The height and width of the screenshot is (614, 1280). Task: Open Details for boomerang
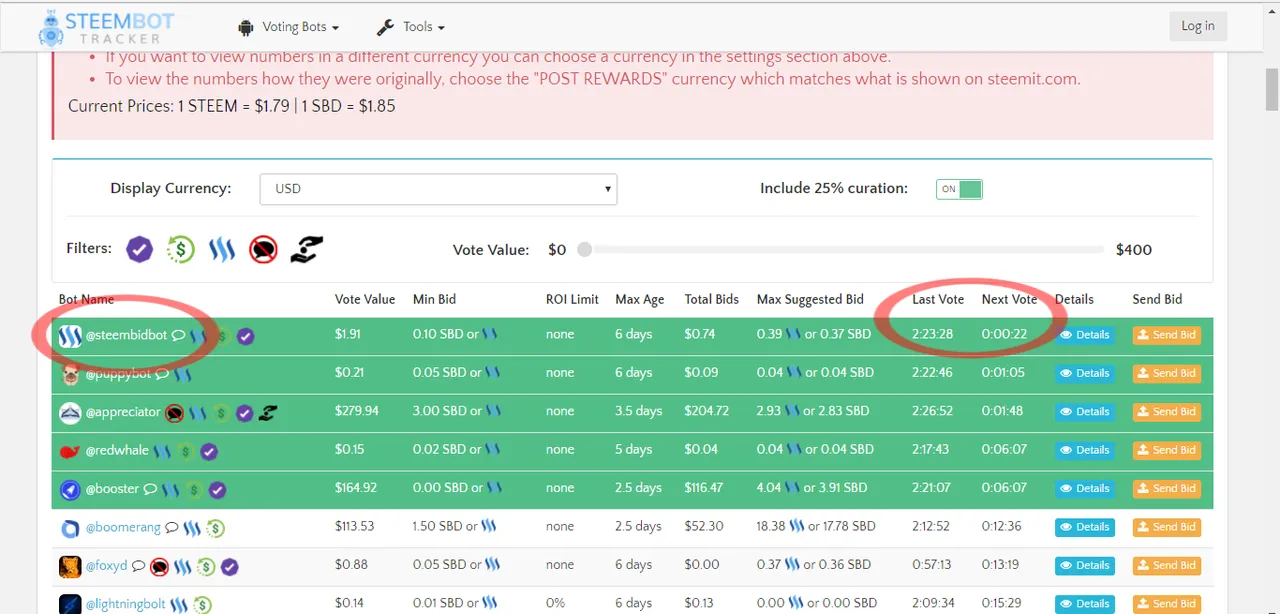pos(1085,527)
